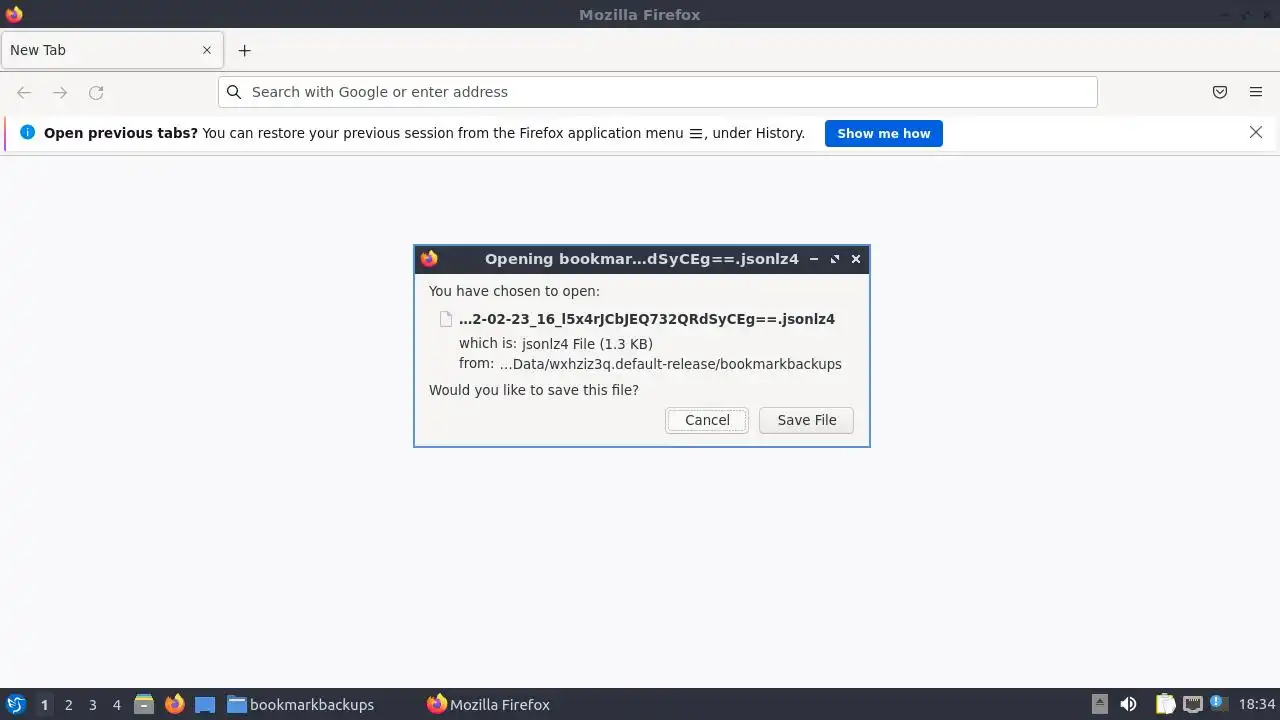The image size is (1280, 720).
Task: Open the removable media tray icon
Action: 1100,705
